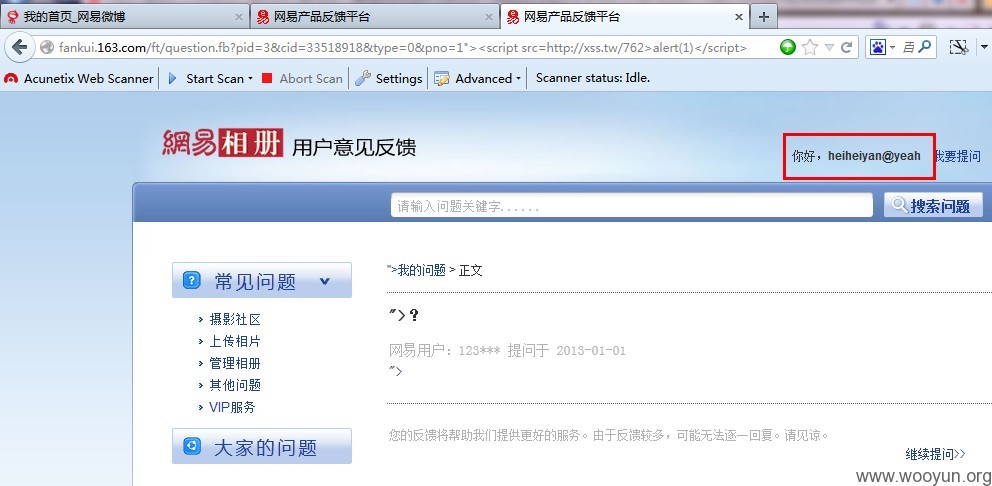Open the dropdown arrow beside the screenshot tool
This screenshot has width=992, height=486.
pos(984,47)
